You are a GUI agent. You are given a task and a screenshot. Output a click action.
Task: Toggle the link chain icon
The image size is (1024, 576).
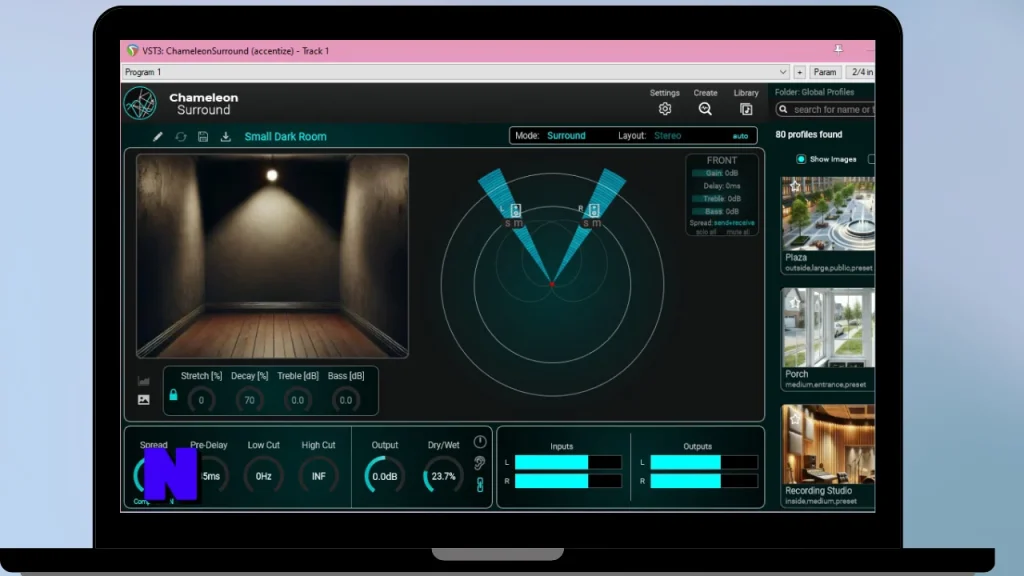480,485
